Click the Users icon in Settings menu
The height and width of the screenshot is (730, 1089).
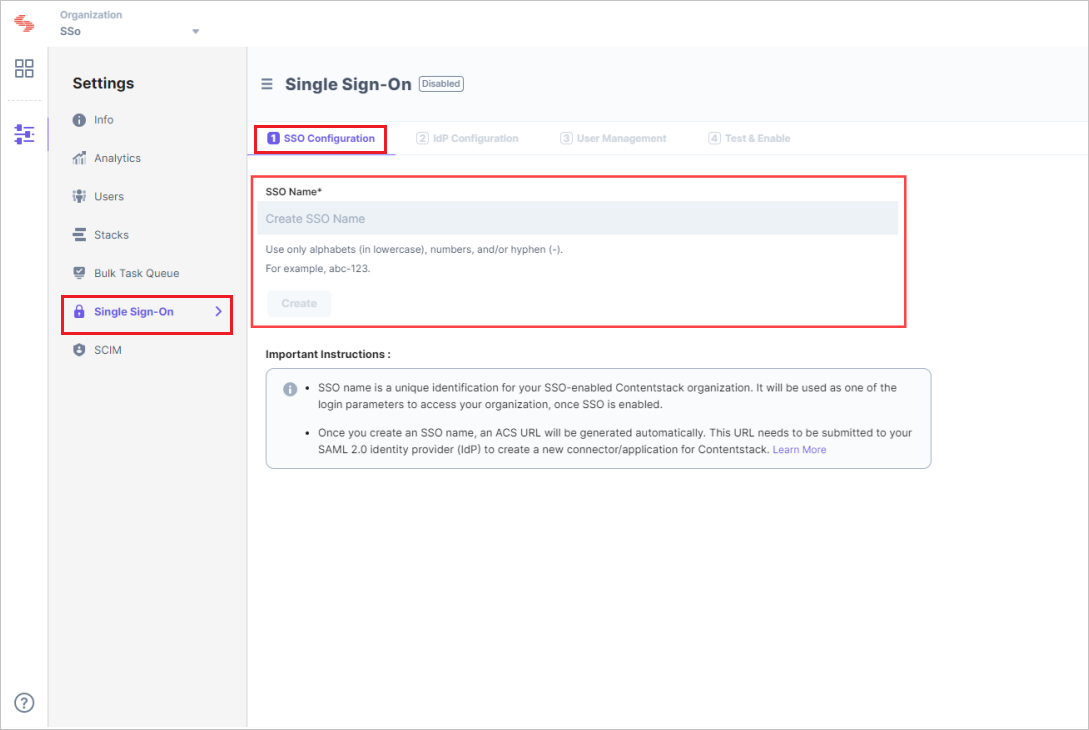coord(80,195)
